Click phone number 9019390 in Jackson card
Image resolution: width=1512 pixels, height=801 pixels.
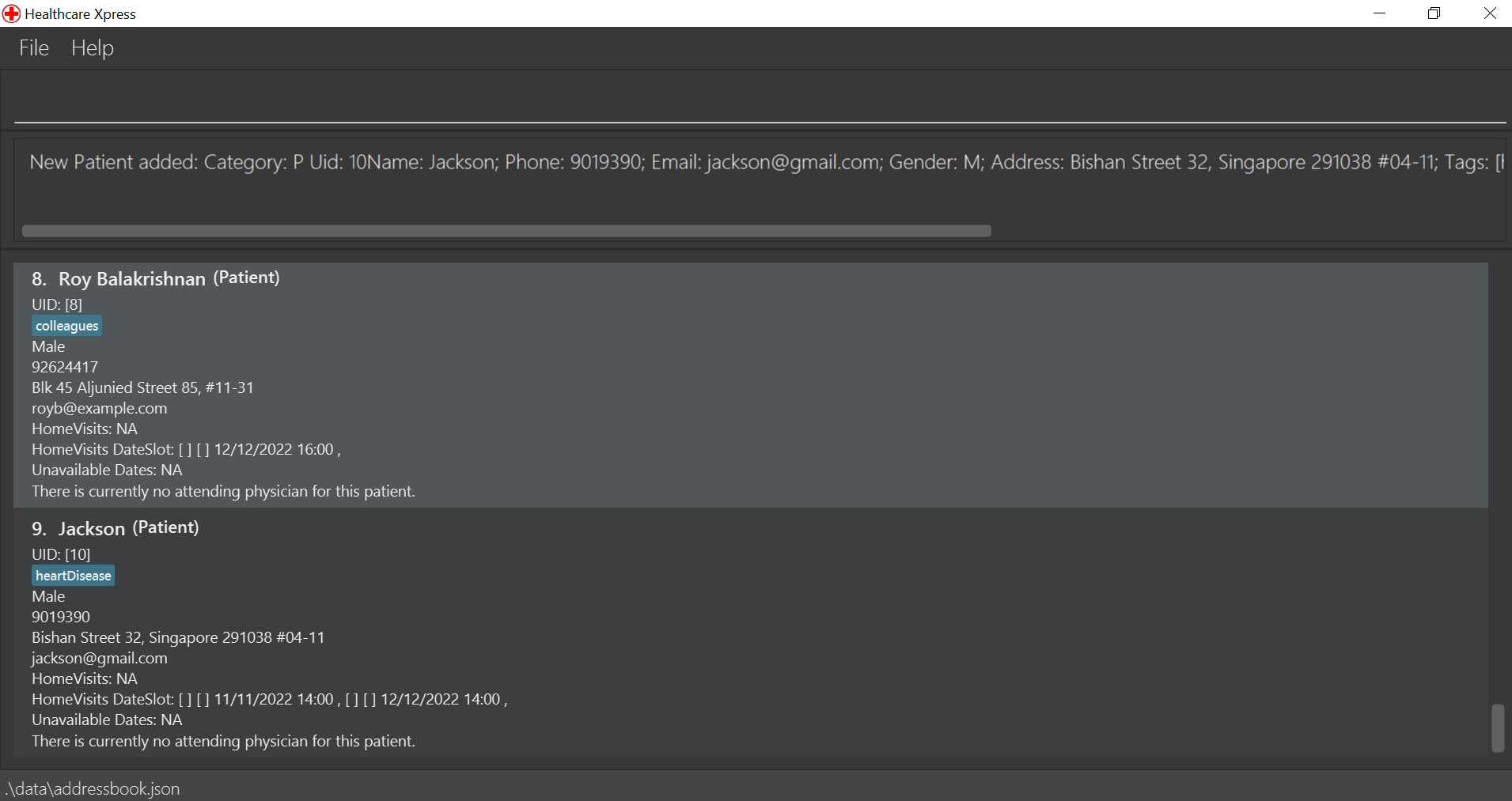tap(61, 617)
